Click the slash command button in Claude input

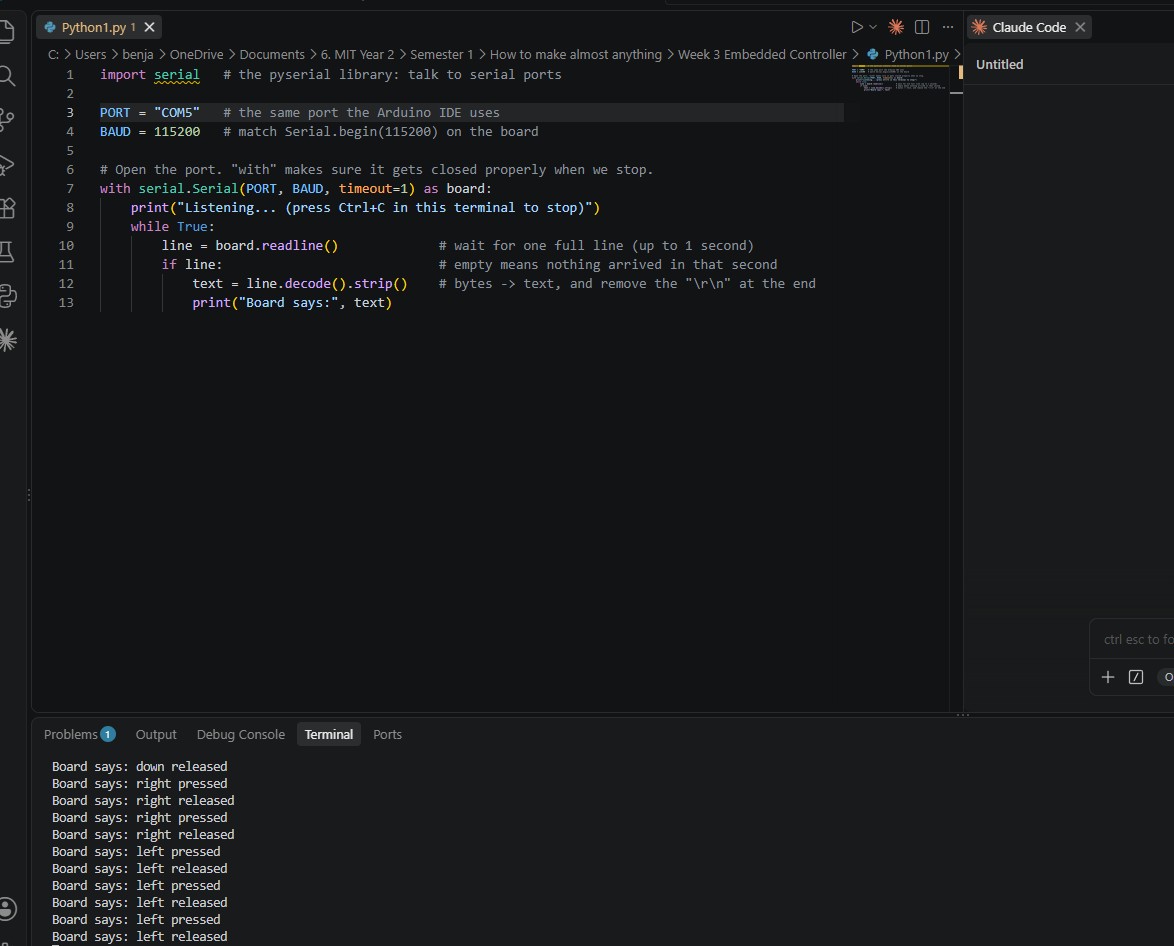pyautogui.click(x=1136, y=677)
